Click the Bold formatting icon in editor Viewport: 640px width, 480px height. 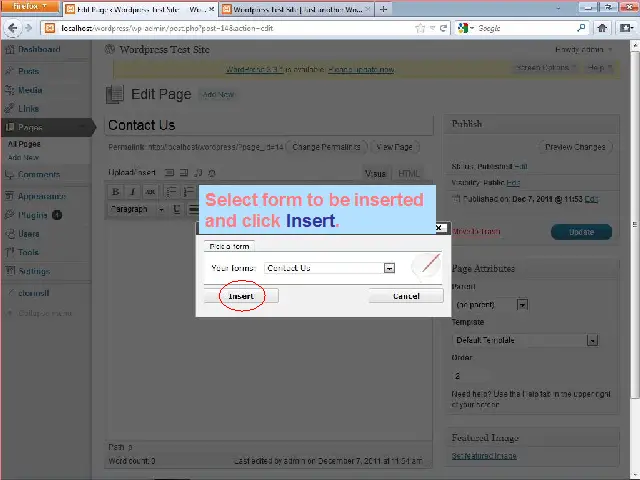coord(116,192)
